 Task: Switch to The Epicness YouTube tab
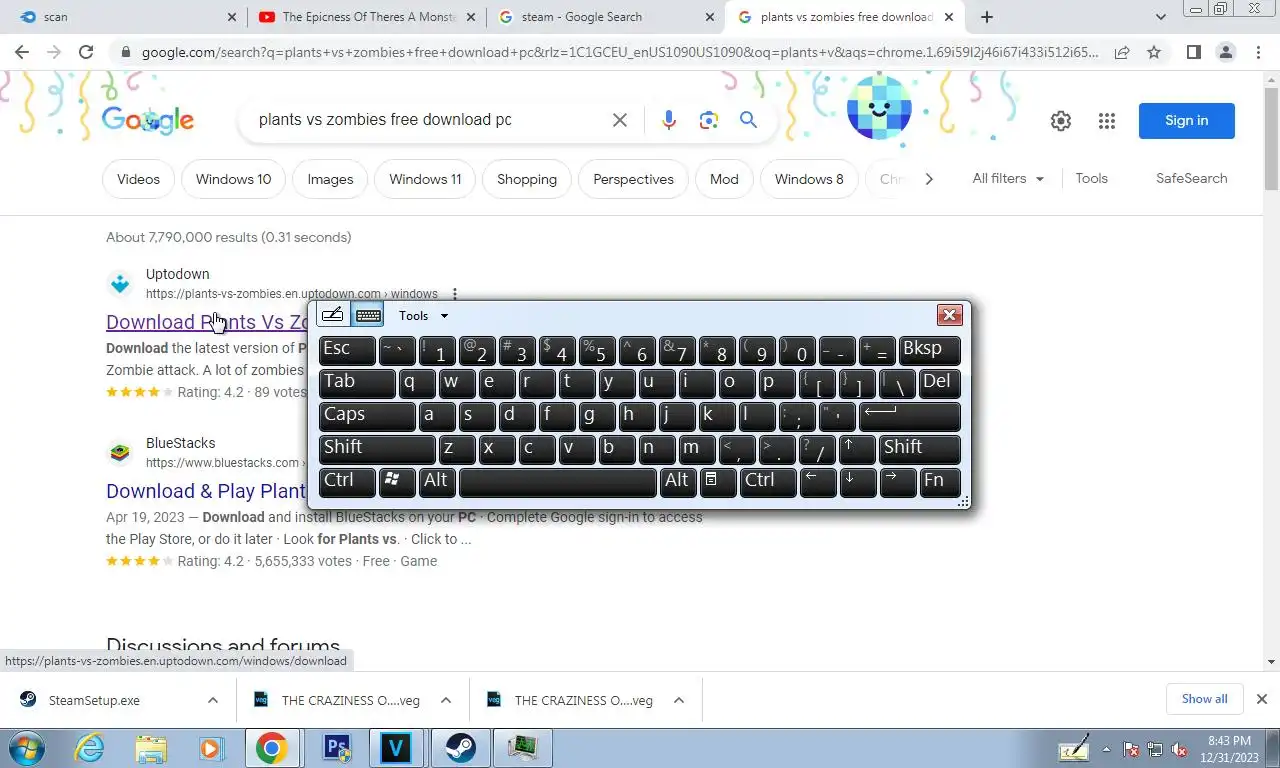366,17
